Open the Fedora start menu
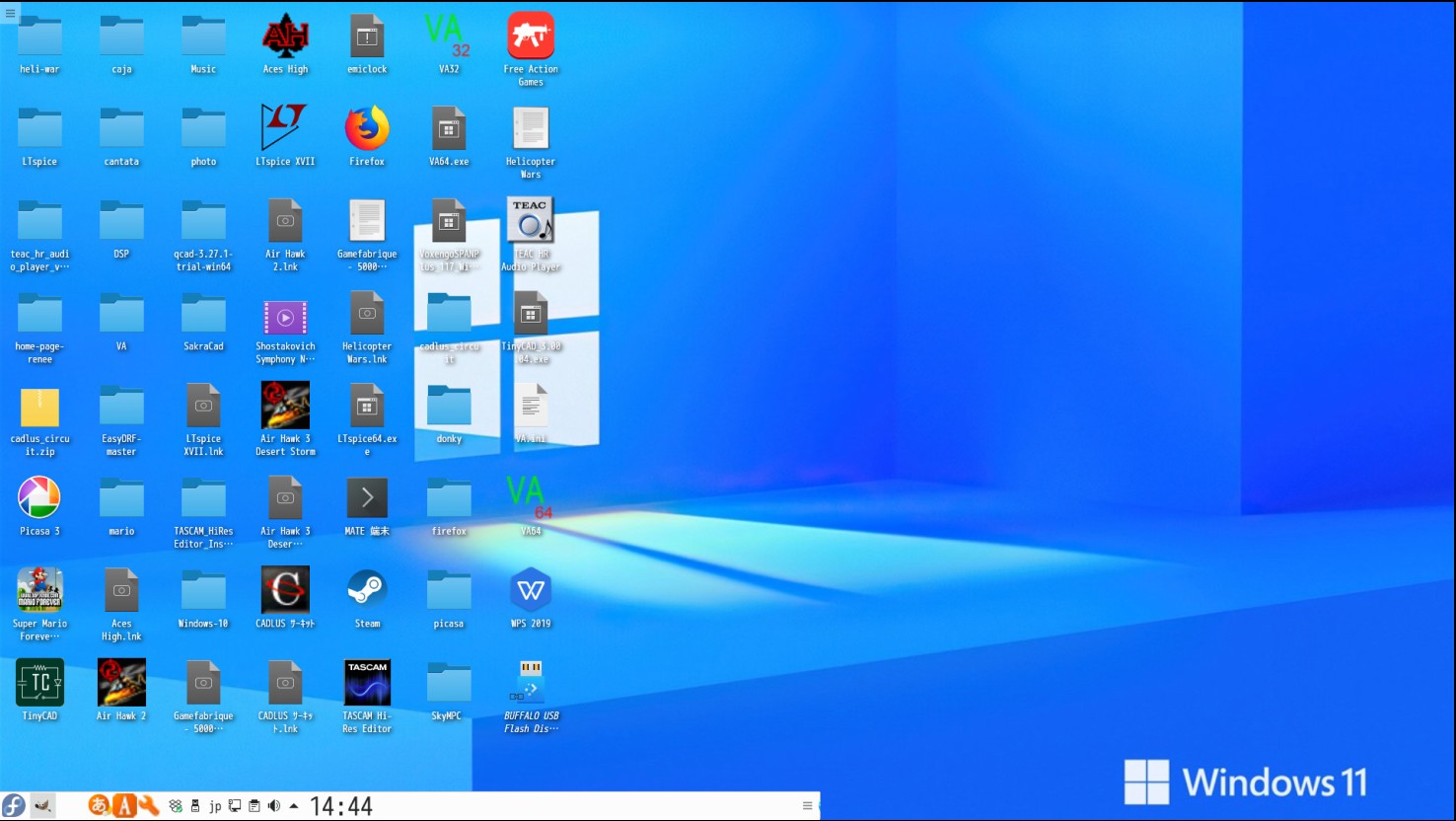The width and height of the screenshot is (1456, 821). point(14,805)
